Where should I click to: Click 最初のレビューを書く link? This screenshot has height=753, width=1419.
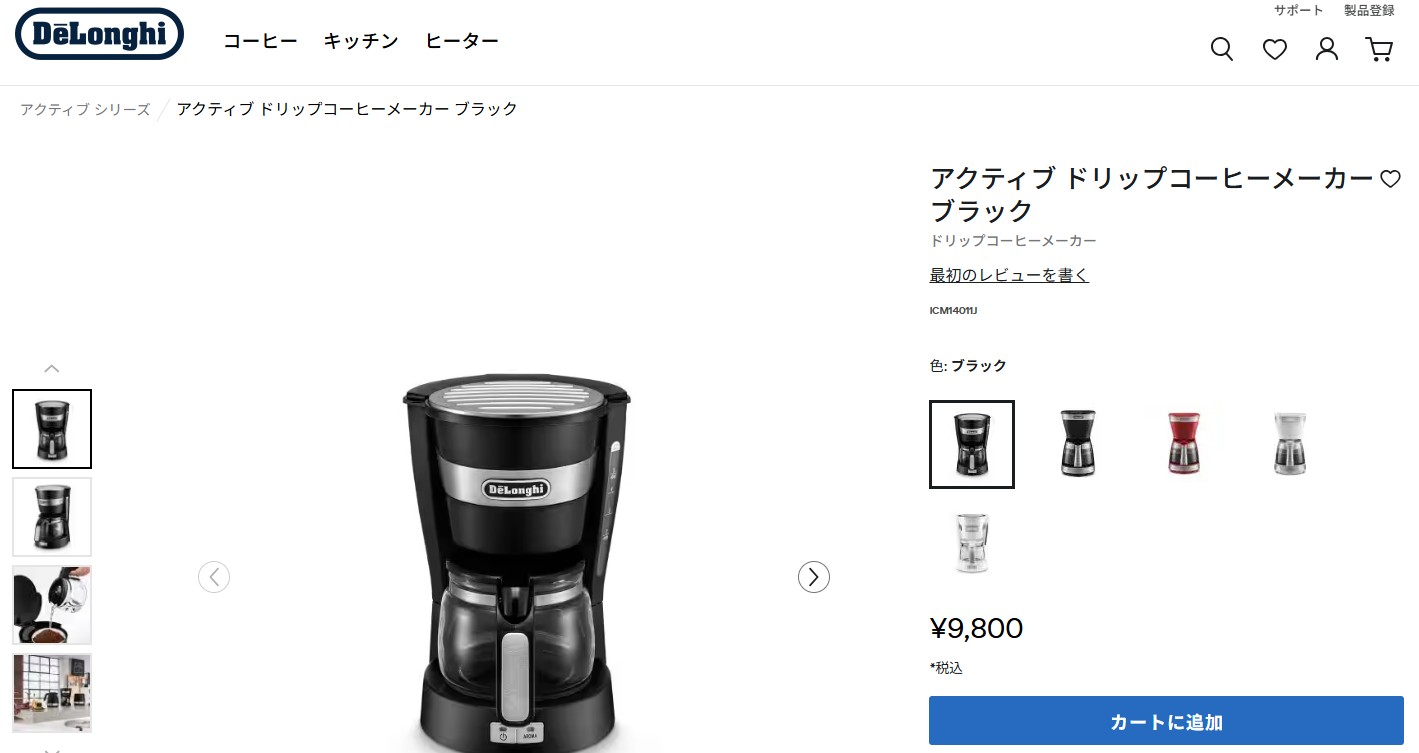pos(1009,275)
